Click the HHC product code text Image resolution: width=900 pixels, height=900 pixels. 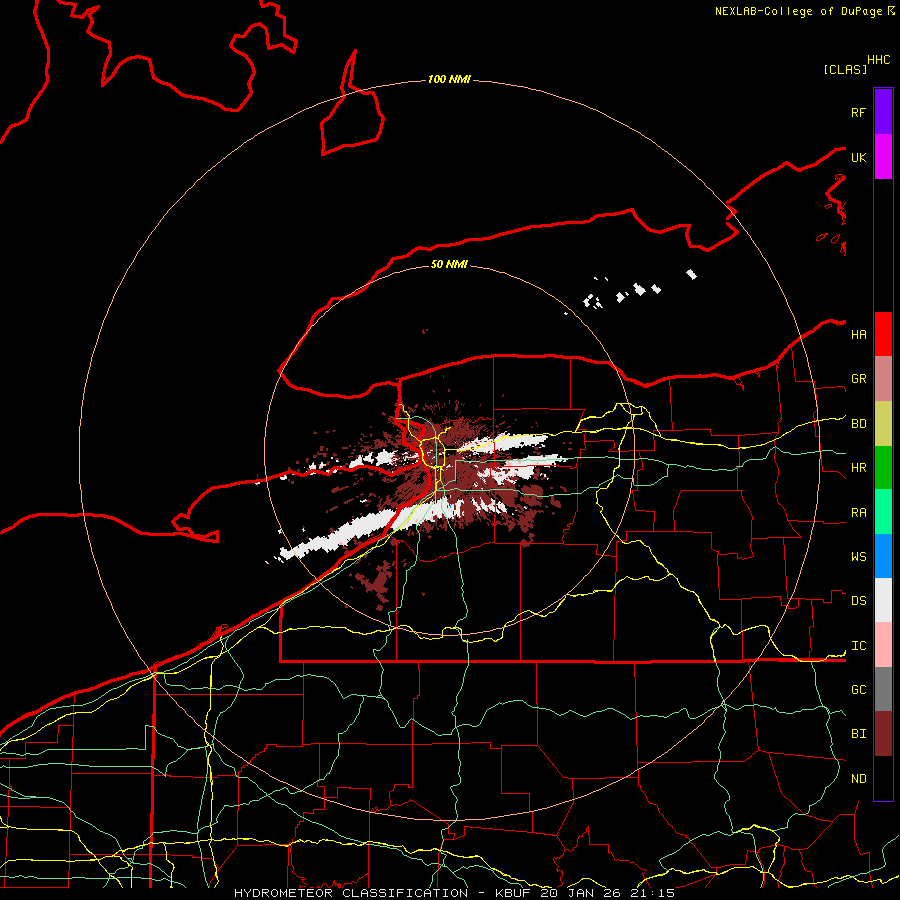(x=879, y=60)
